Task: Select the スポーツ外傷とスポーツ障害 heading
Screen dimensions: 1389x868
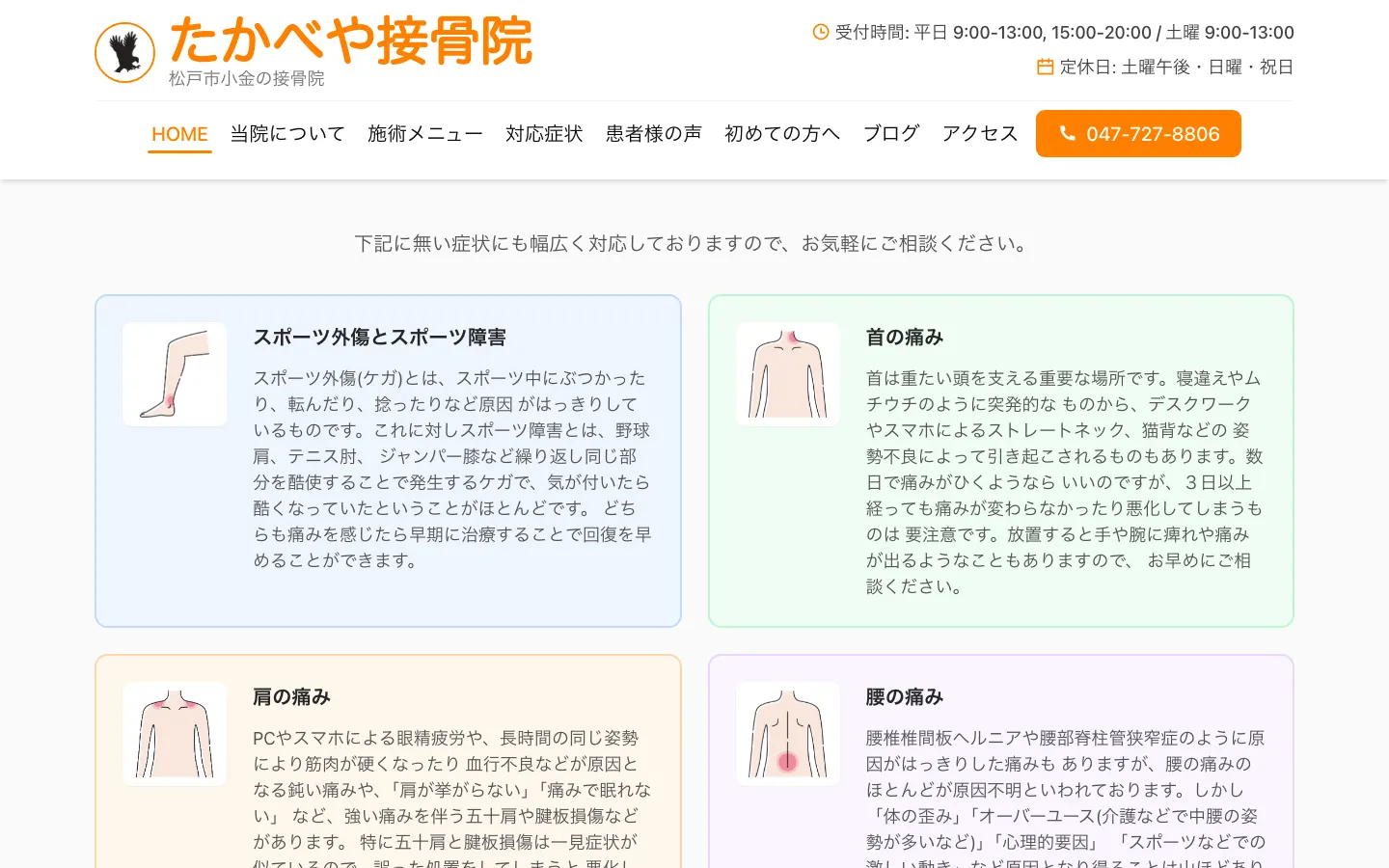Action: 380,338
